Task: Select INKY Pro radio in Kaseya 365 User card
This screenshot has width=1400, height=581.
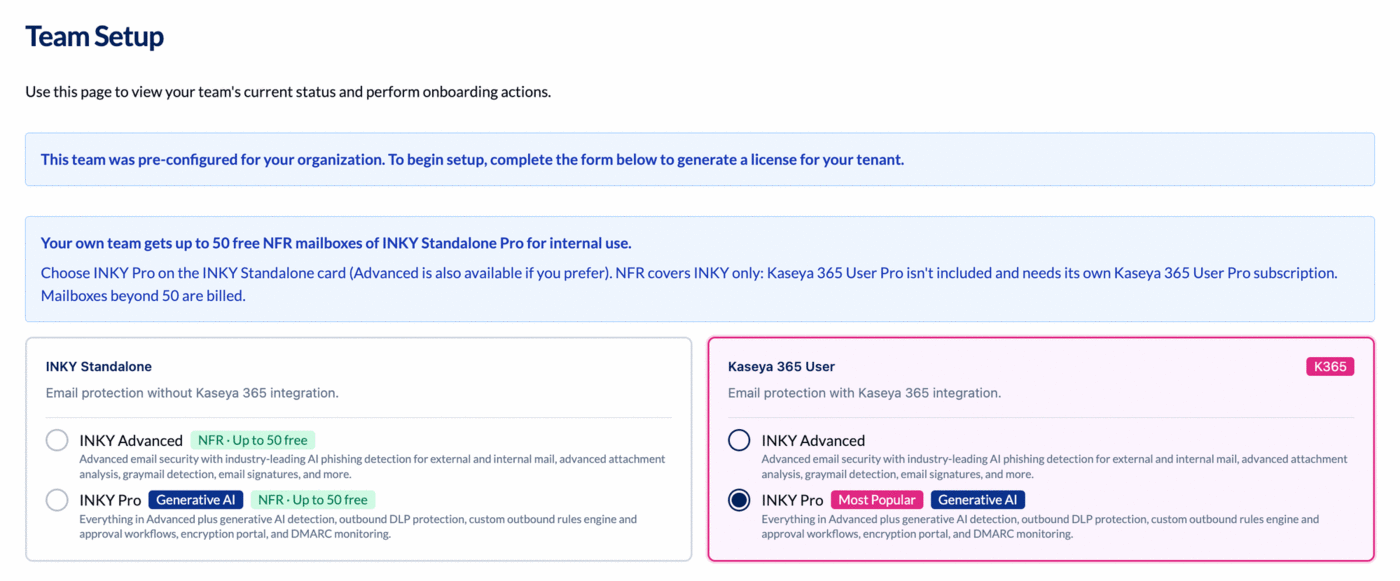Action: (739, 500)
